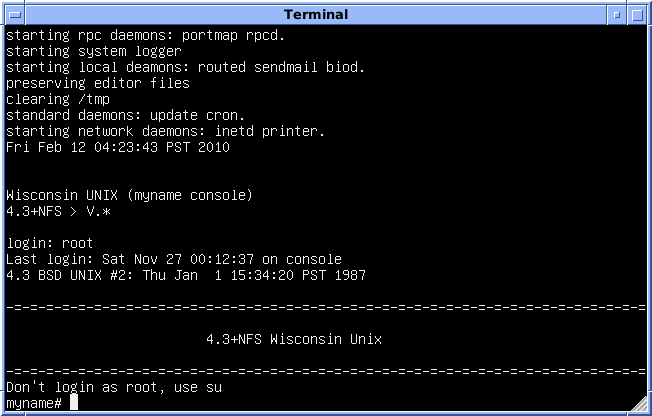This screenshot has width=652, height=416.
Task: Click the "myname#" shell prompt
Action: point(35,403)
